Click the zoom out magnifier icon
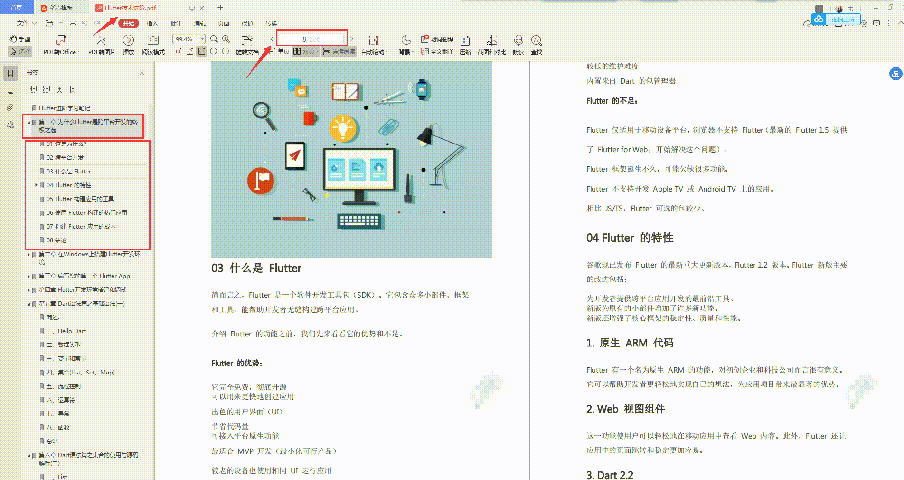 tap(214, 39)
